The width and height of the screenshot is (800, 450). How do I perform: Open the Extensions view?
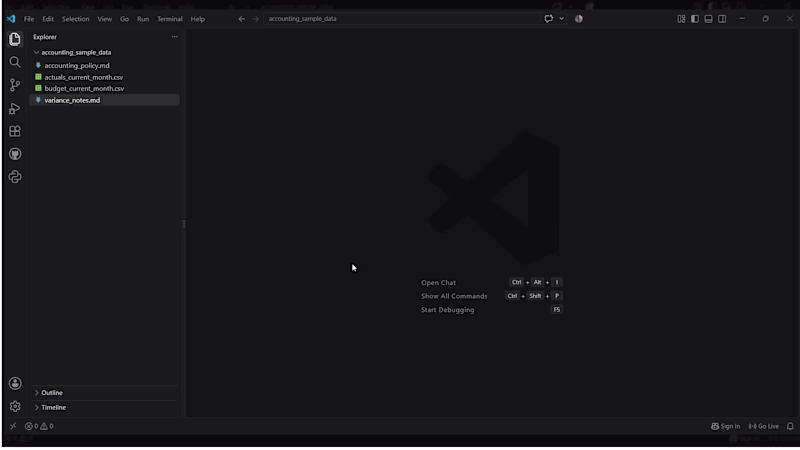click(x=15, y=131)
